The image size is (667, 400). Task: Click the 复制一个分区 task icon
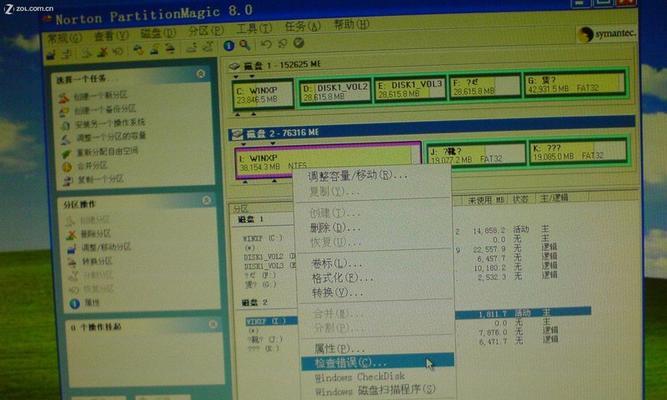[x=67, y=181]
